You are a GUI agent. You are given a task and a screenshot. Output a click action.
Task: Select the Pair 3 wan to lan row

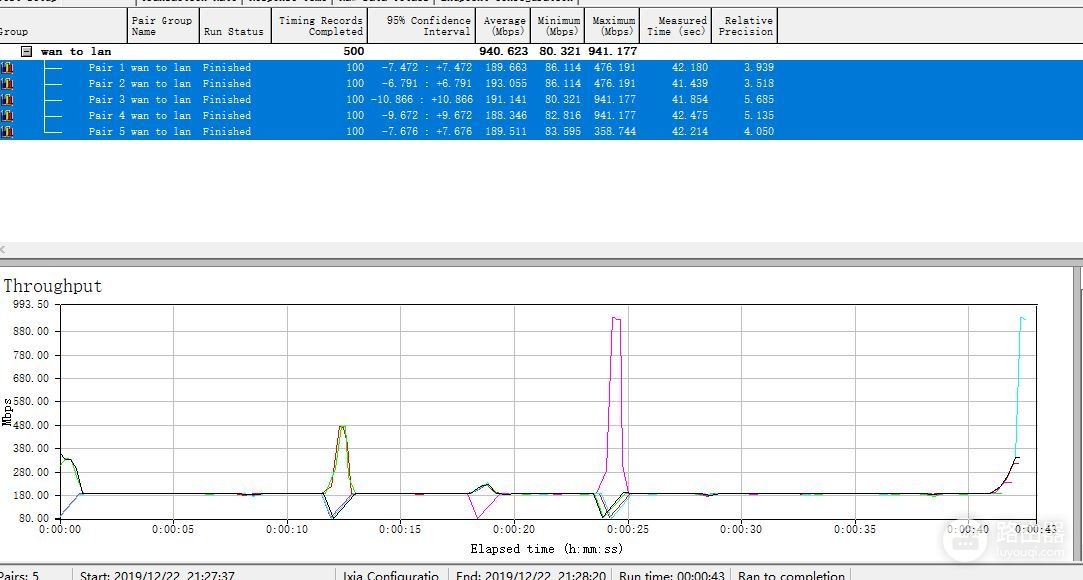tap(389, 99)
